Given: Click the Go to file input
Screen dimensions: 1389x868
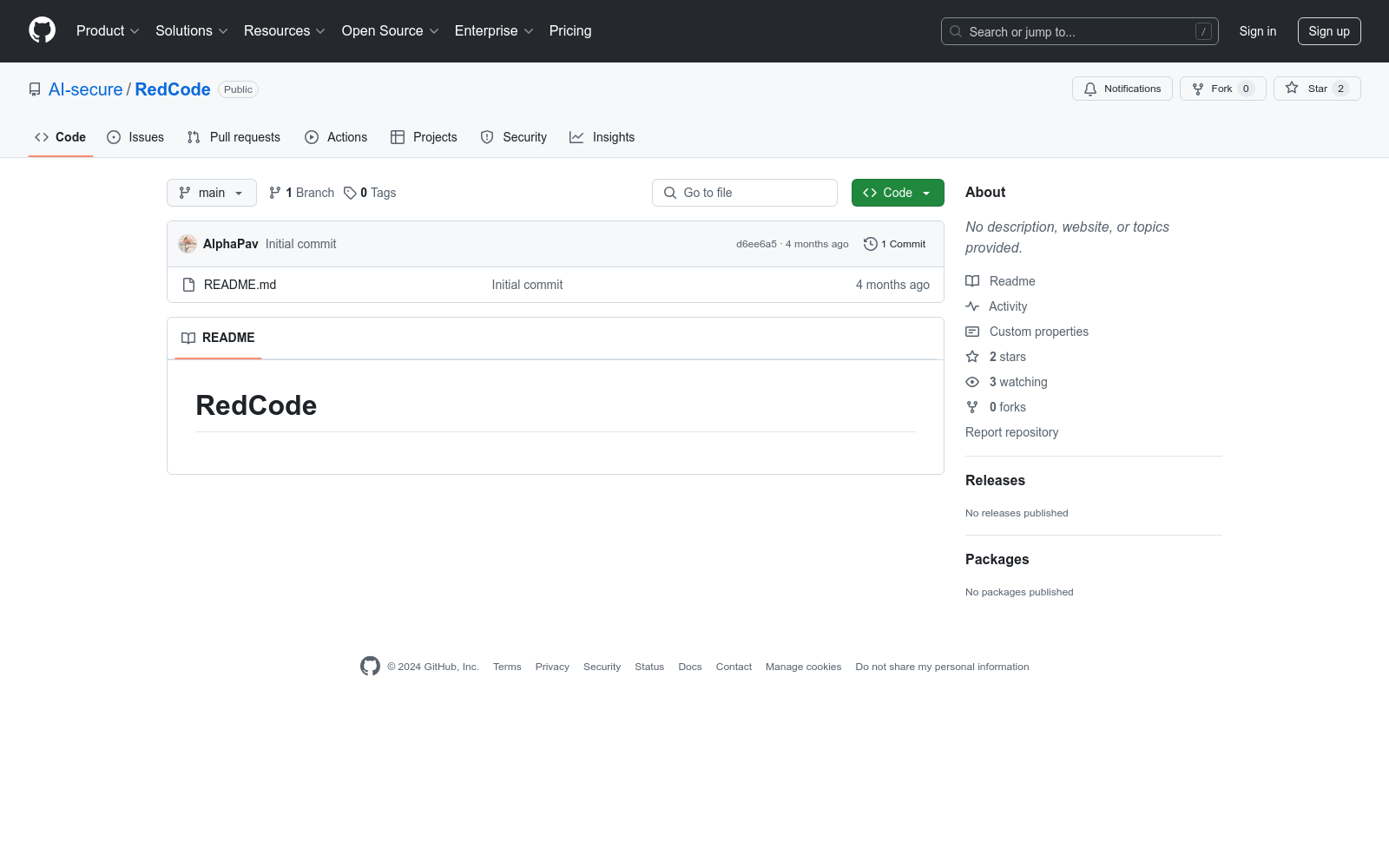Looking at the screenshot, I should point(745,193).
